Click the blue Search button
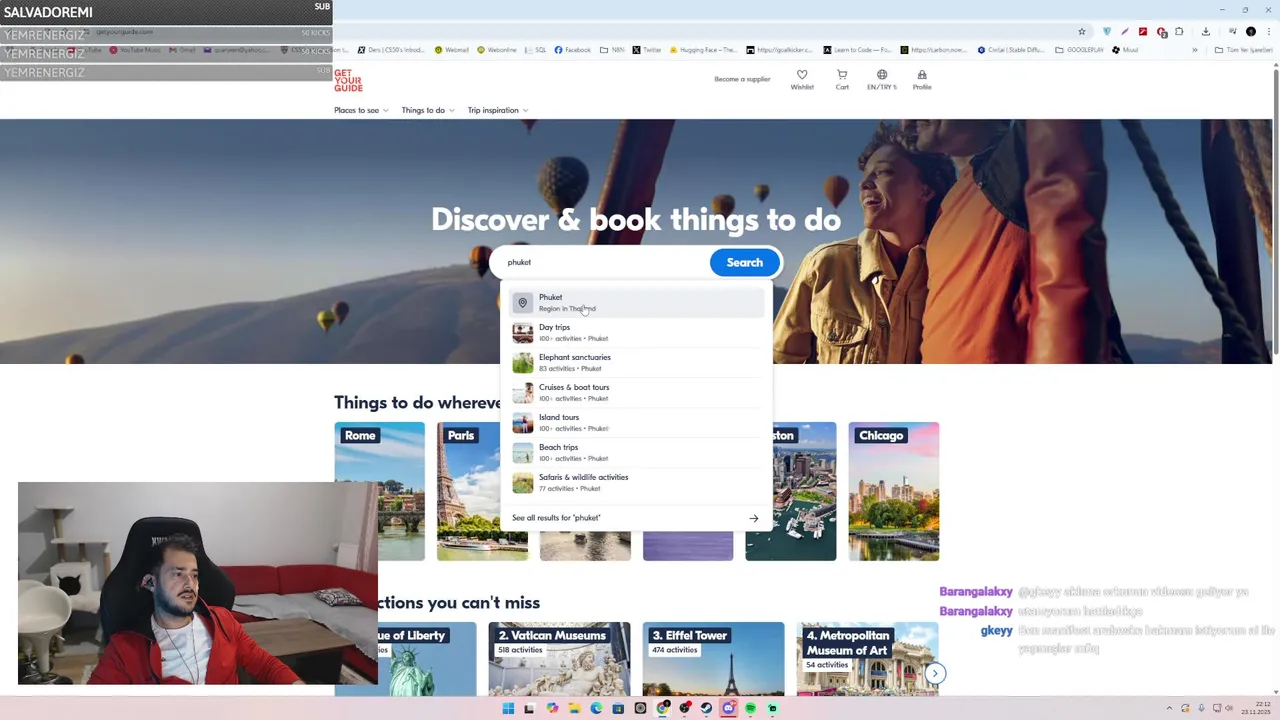The height and width of the screenshot is (720, 1280). tap(744, 262)
